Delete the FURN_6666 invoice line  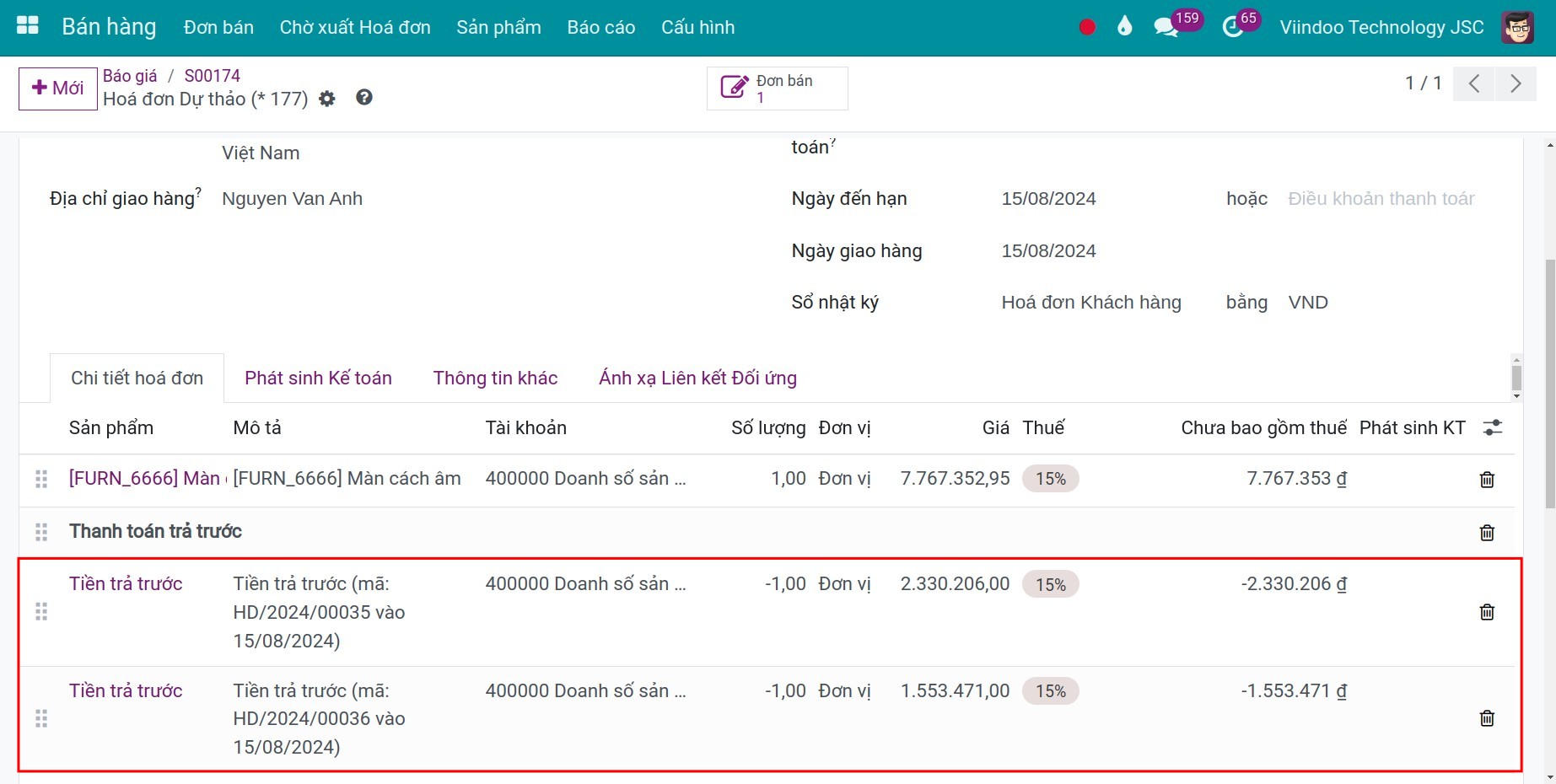(1486, 479)
